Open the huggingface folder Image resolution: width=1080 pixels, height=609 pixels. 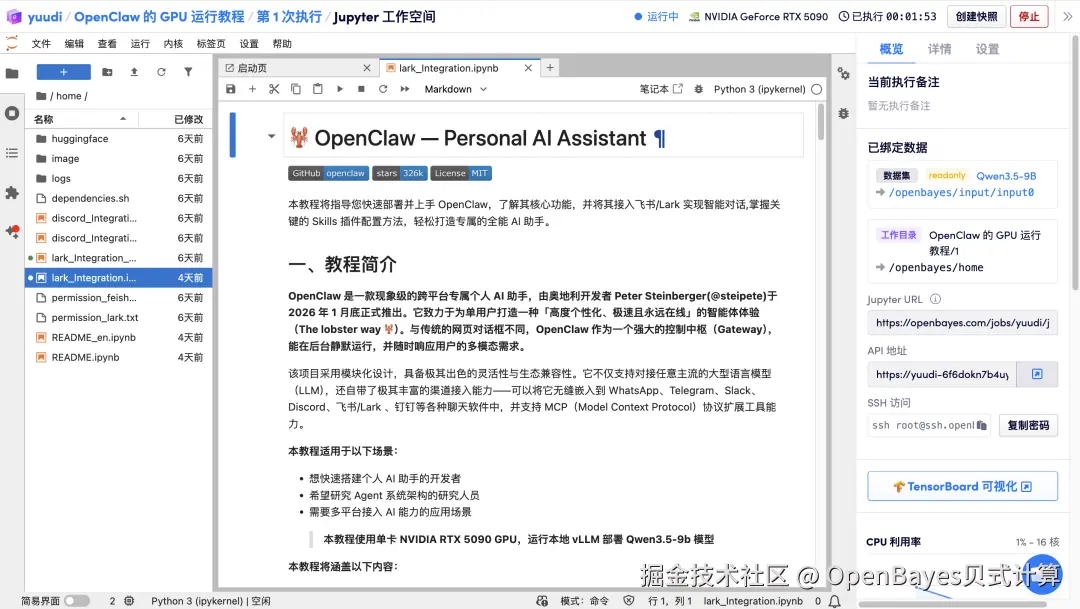[118, 138]
